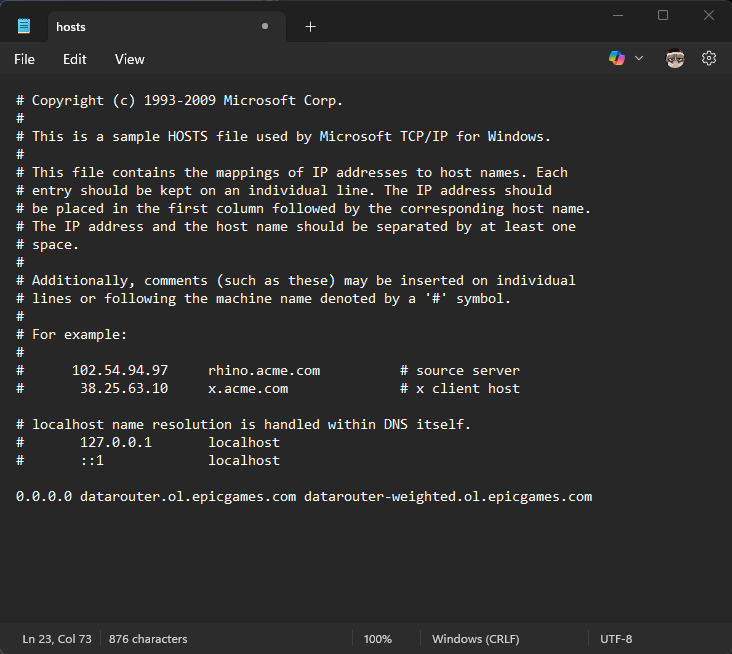
Task: Click Ln 23, Col 73 in status bar
Action: [x=56, y=639]
